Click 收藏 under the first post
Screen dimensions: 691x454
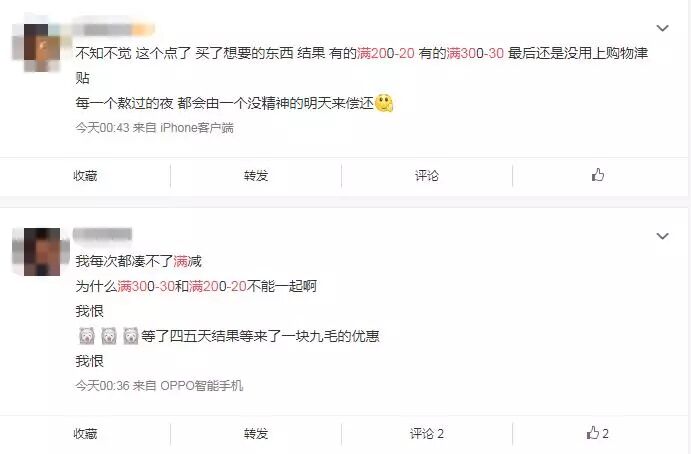click(85, 176)
